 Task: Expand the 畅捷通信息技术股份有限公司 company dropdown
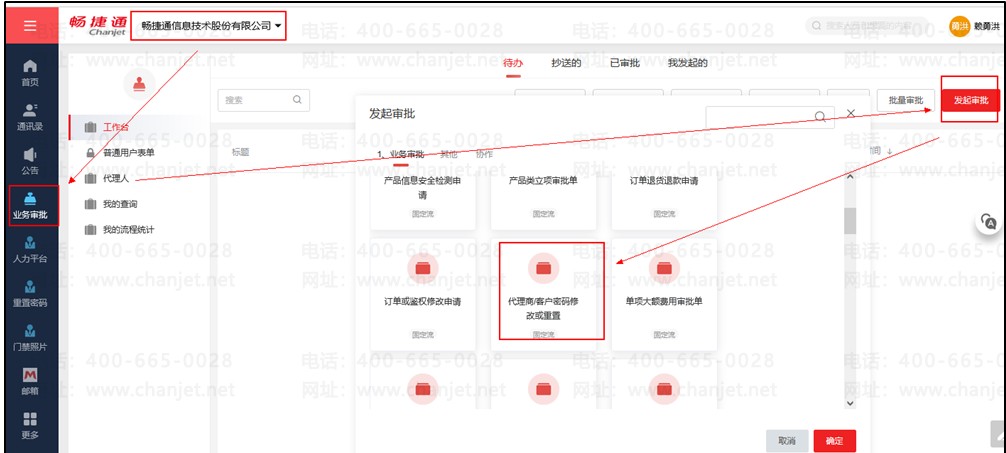coord(209,26)
